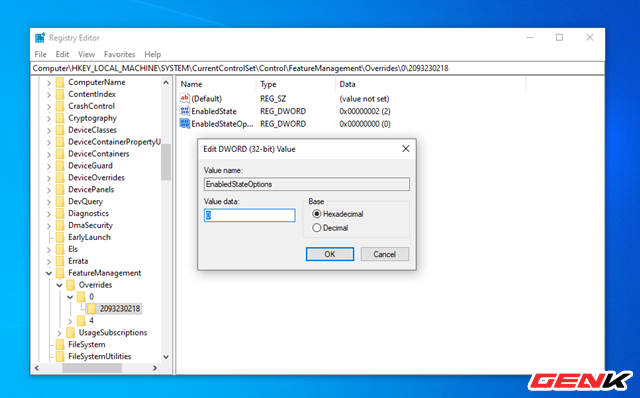Screen dimensions: 640x398
Task: Expand the ComputerName tree node
Action: tap(49, 83)
